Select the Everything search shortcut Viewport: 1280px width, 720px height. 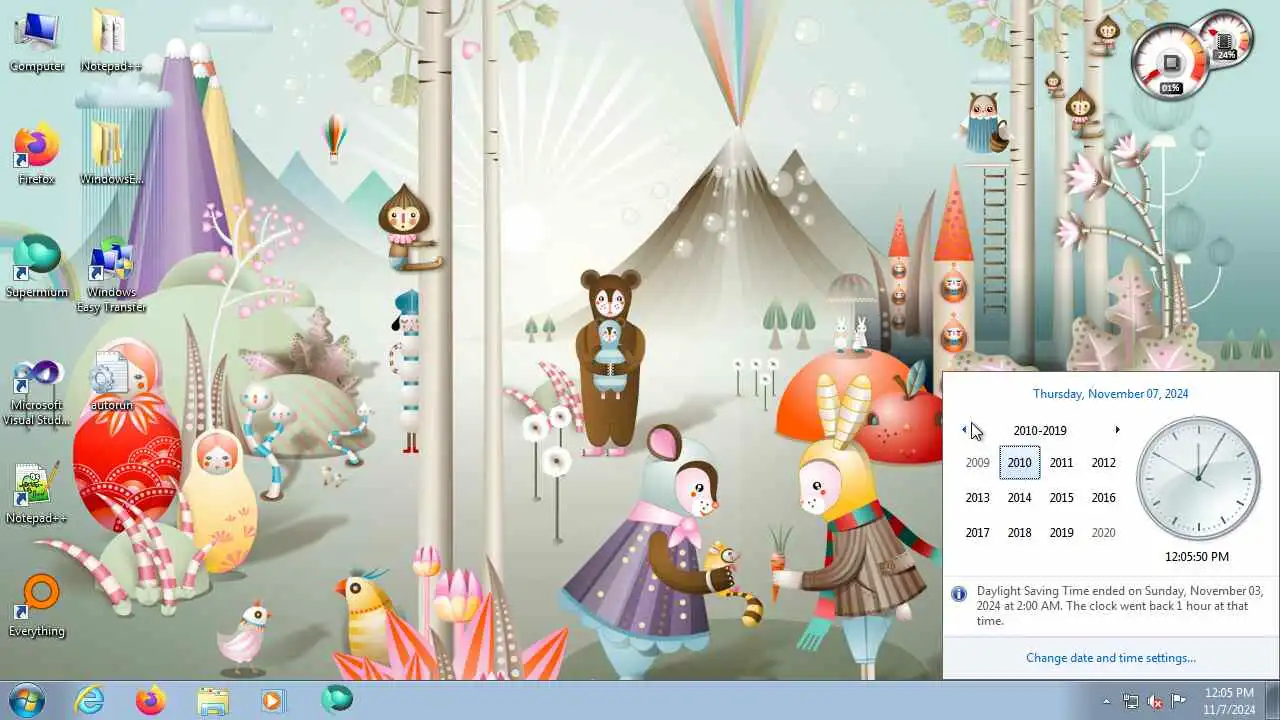point(37,607)
